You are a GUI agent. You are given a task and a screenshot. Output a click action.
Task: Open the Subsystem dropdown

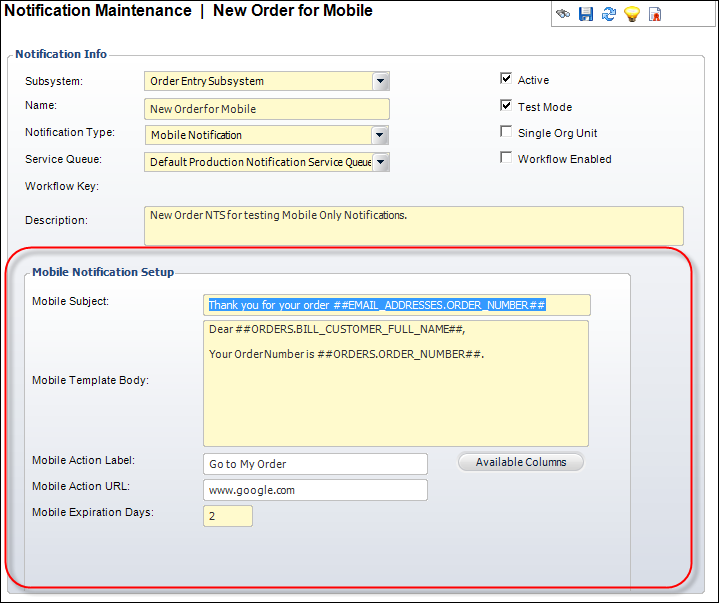[x=380, y=81]
